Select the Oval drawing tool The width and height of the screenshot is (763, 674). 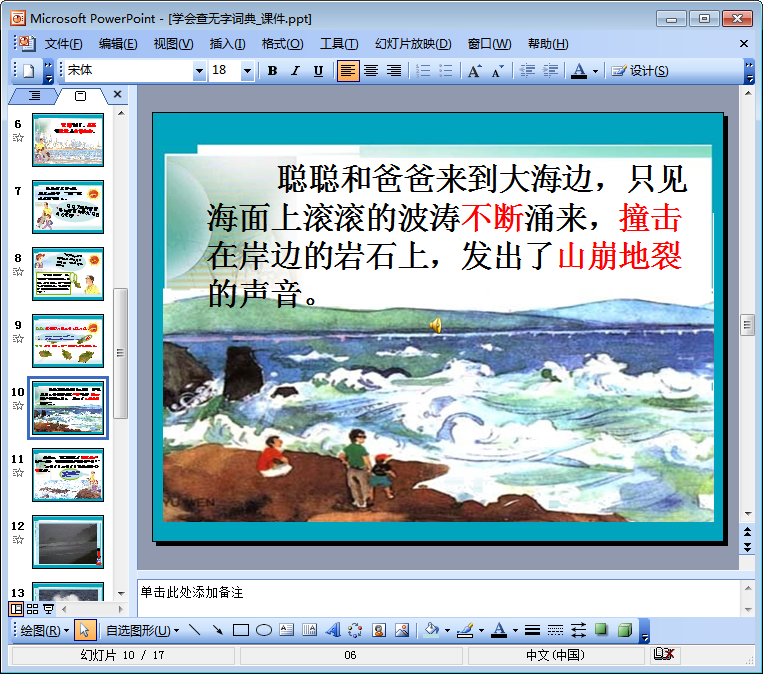[264, 630]
